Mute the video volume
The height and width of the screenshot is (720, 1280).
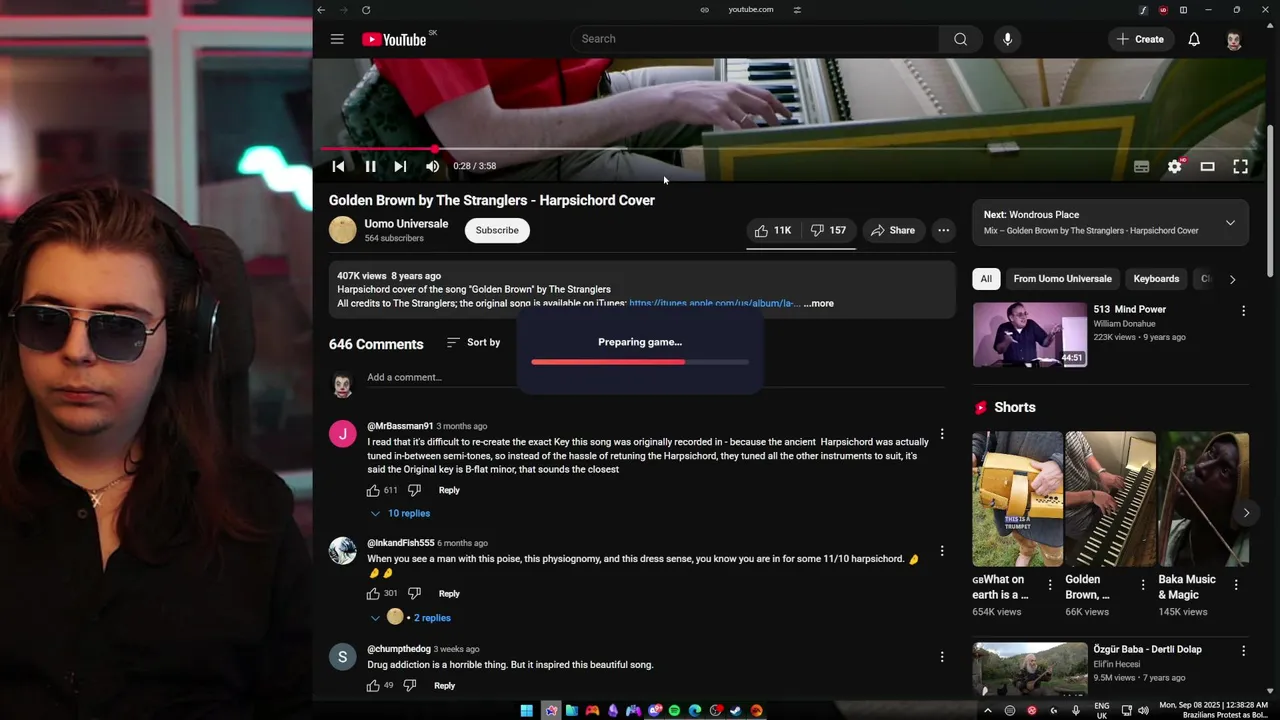click(x=432, y=167)
